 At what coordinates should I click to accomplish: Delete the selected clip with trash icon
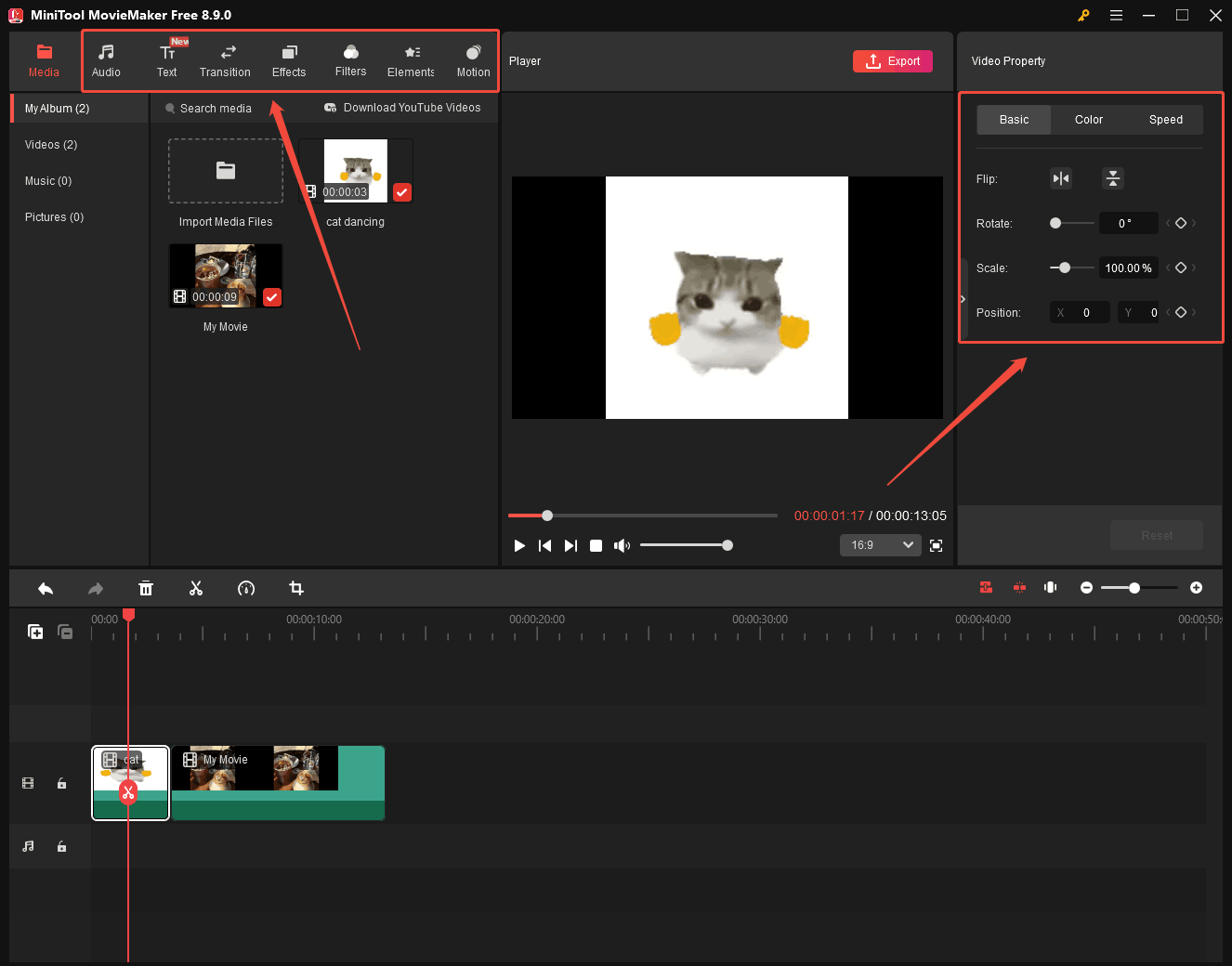pyautogui.click(x=146, y=588)
